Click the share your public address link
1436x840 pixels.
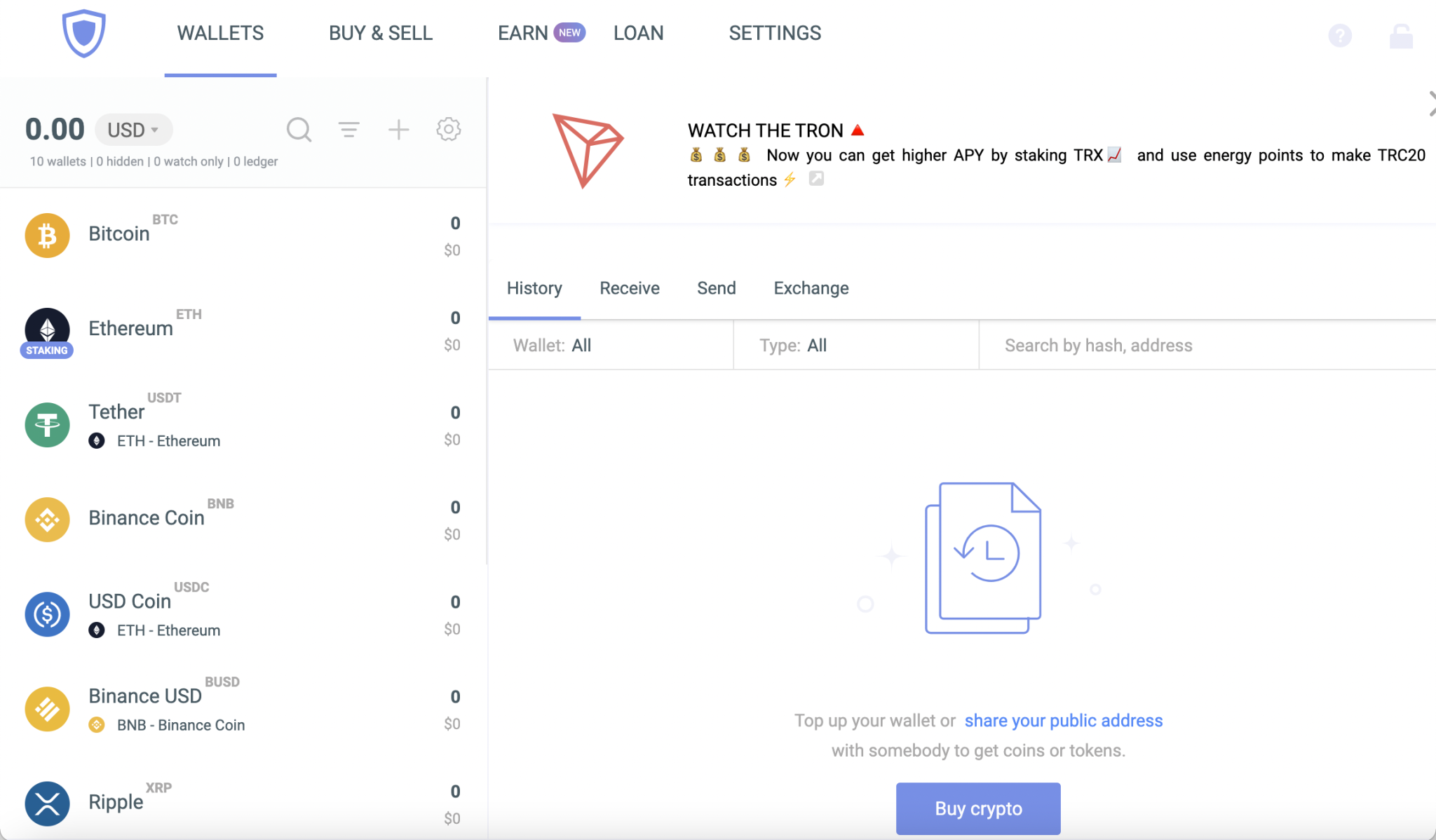[1063, 720]
